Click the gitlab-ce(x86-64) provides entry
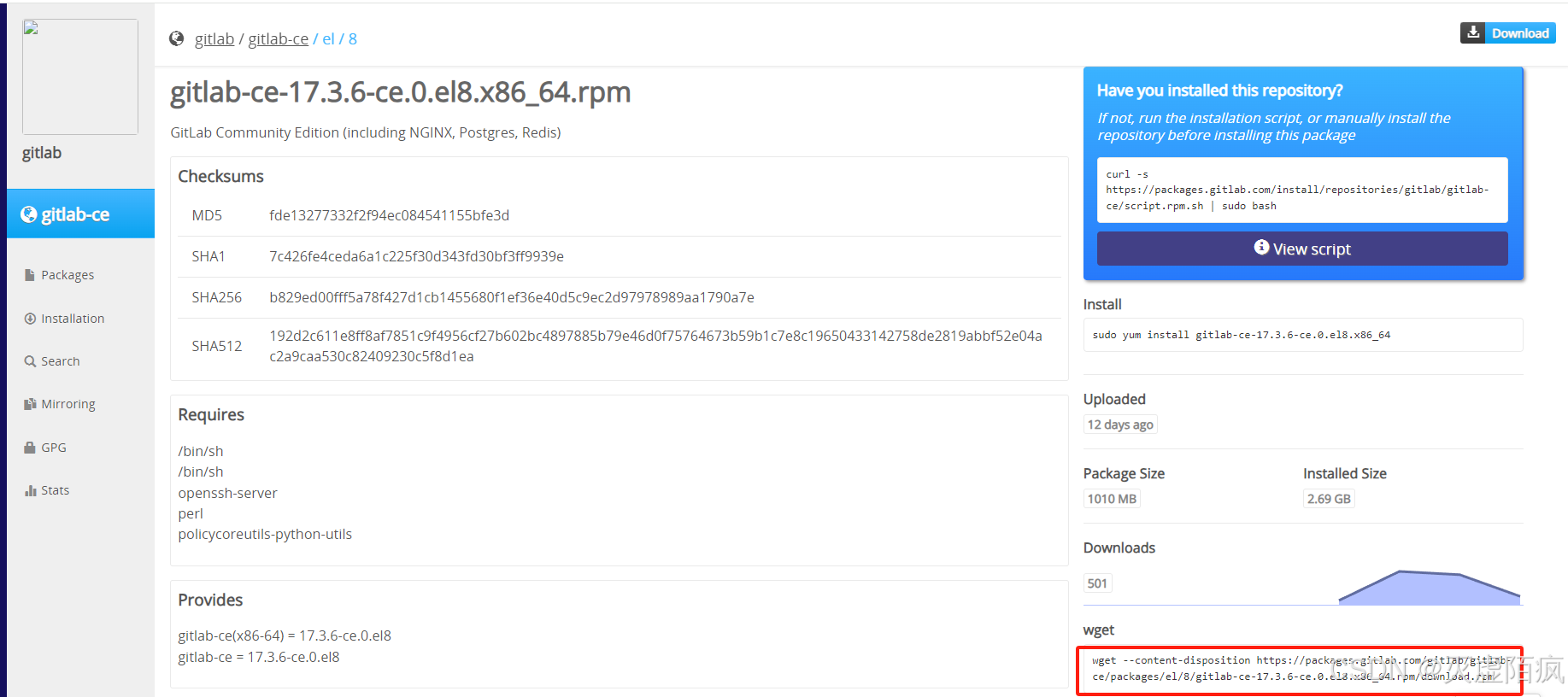The height and width of the screenshot is (697, 1568). tap(285, 635)
